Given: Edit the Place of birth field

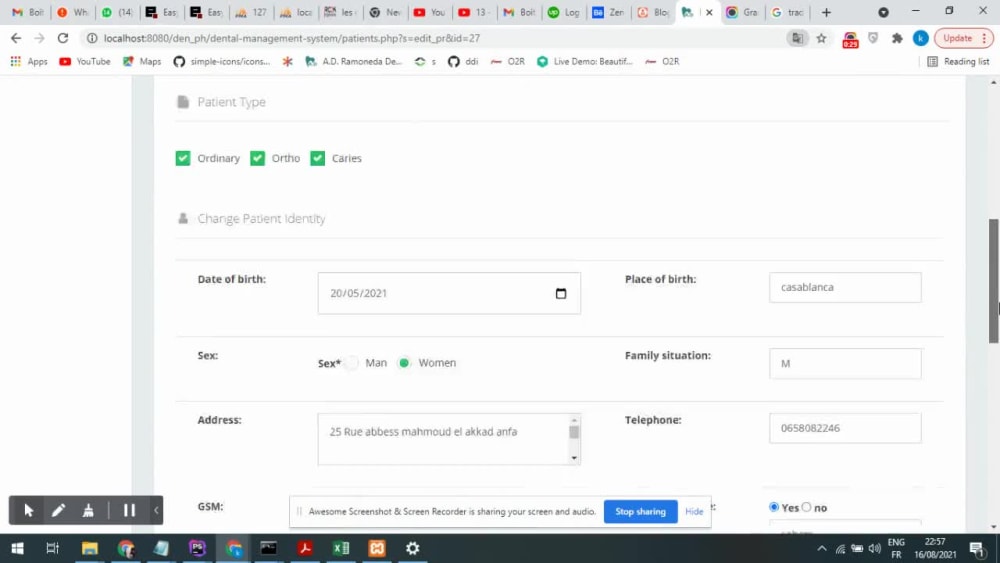Looking at the screenshot, I should (x=845, y=288).
